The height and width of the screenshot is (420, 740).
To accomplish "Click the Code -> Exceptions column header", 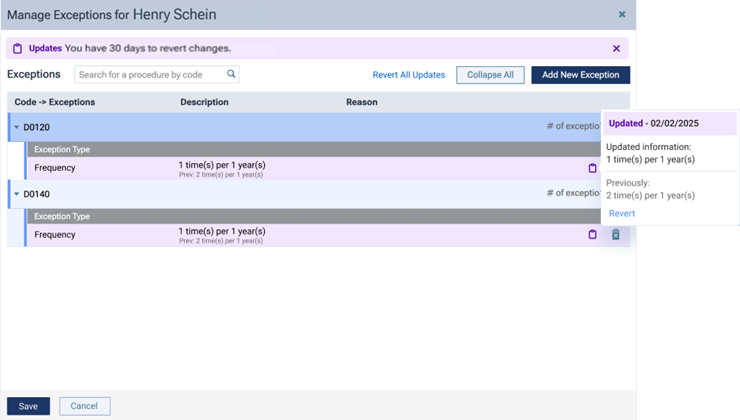I will 55,102.
